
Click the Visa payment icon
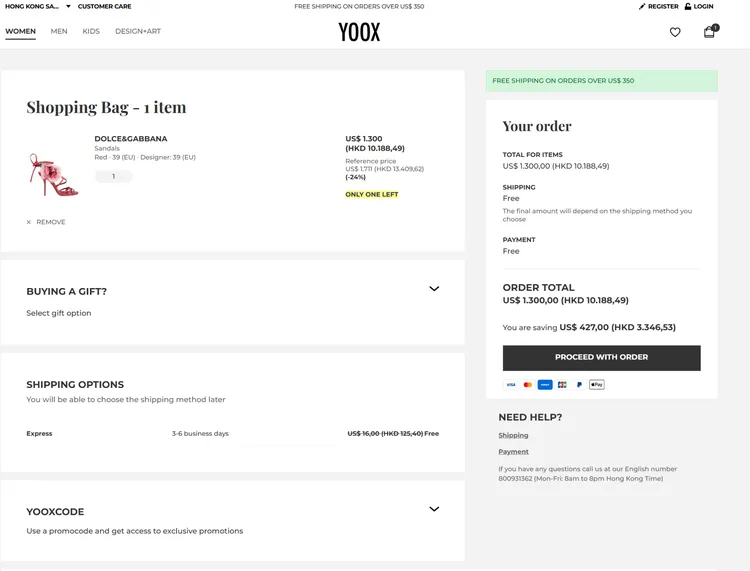click(x=511, y=384)
